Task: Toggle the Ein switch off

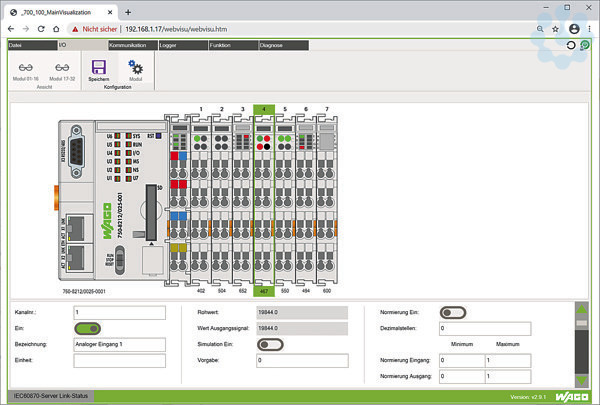Action: point(88,327)
